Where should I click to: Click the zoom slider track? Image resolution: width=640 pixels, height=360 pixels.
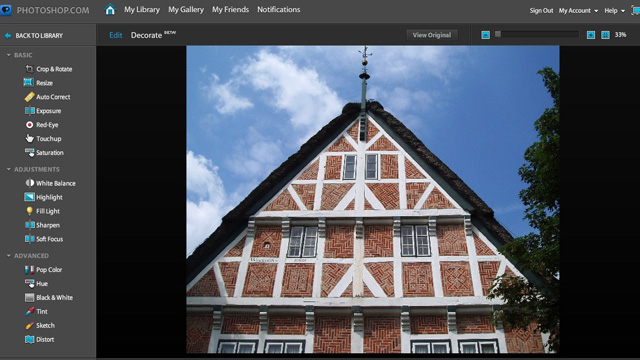[x=537, y=34]
